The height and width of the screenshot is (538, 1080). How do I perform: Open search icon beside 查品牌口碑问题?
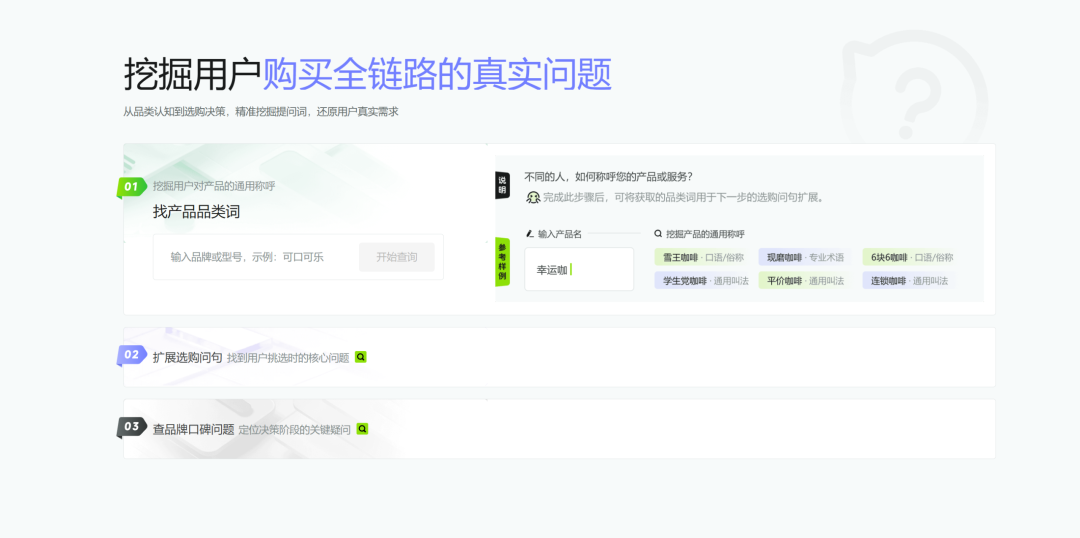[x=362, y=428]
